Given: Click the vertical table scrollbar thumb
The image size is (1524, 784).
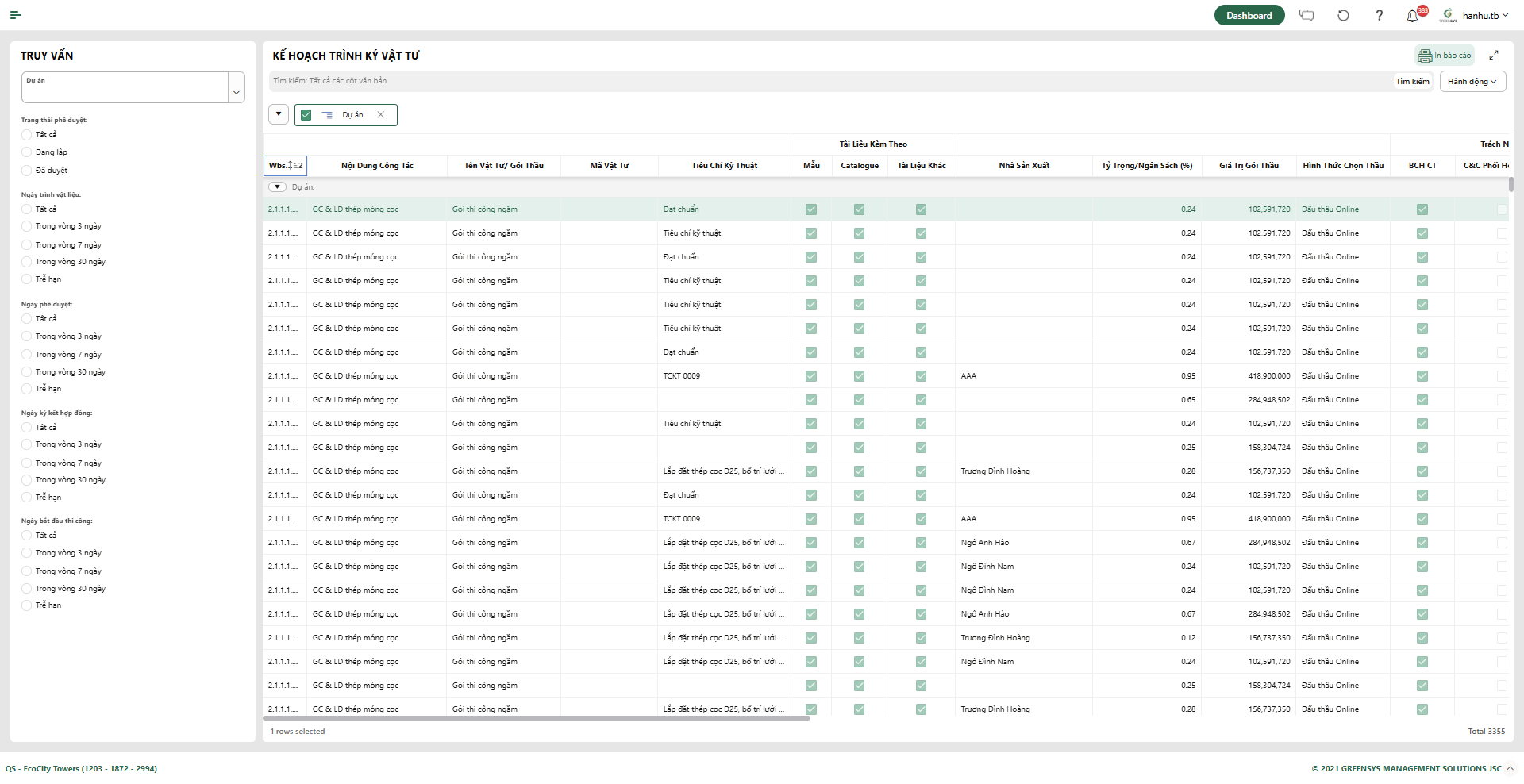Looking at the screenshot, I should tap(1511, 184).
